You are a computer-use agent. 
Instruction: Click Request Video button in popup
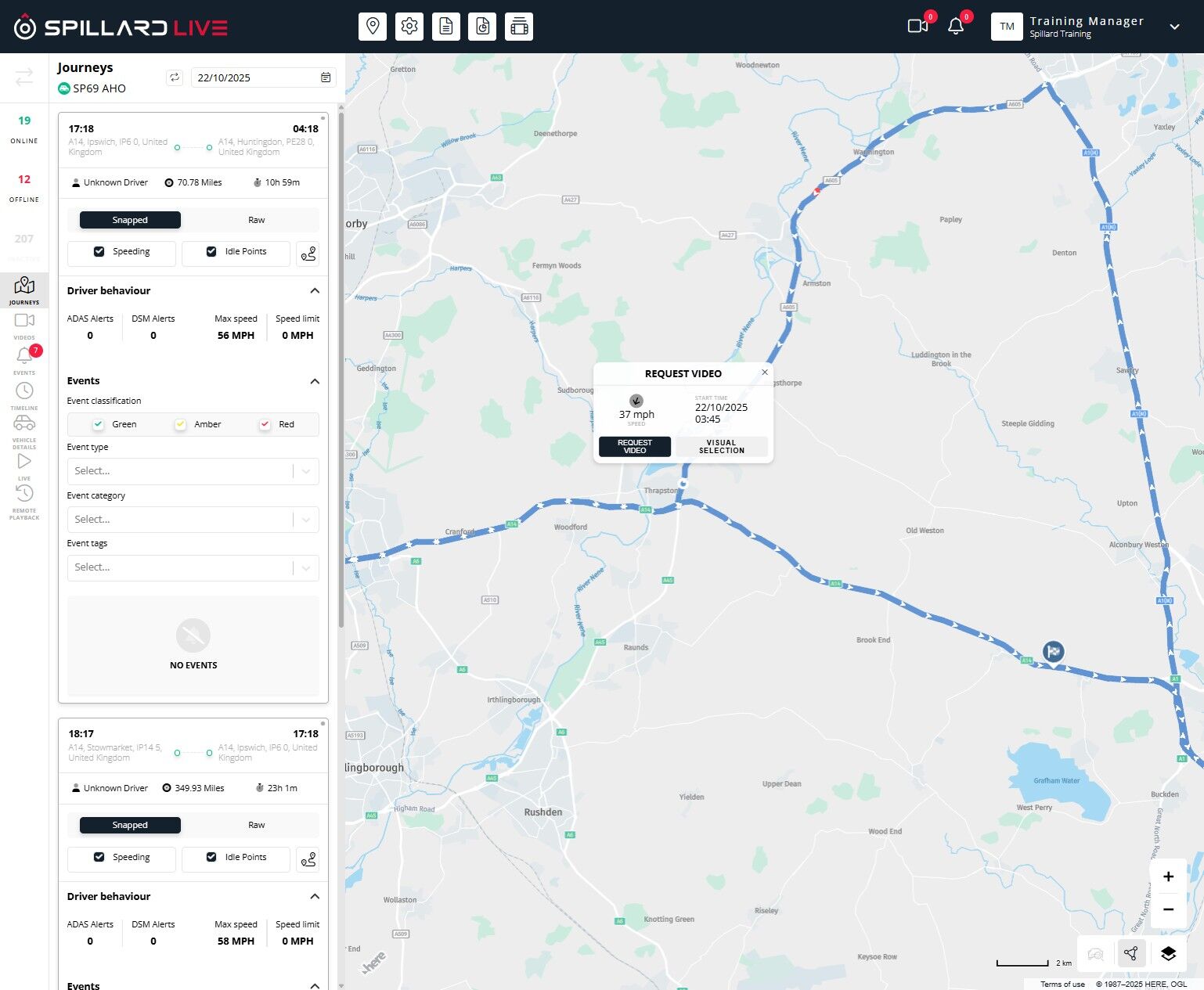click(635, 447)
